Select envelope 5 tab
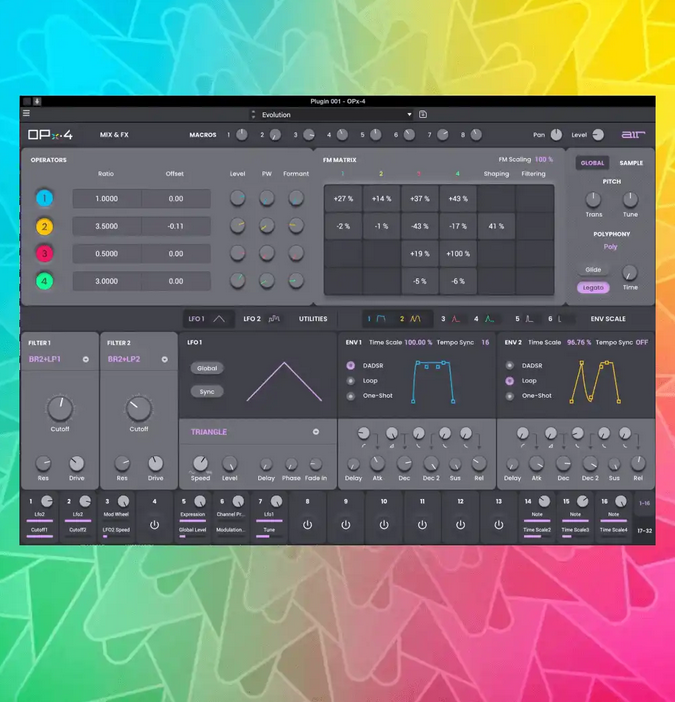Screen dimensions: 675x702 (524, 319)
